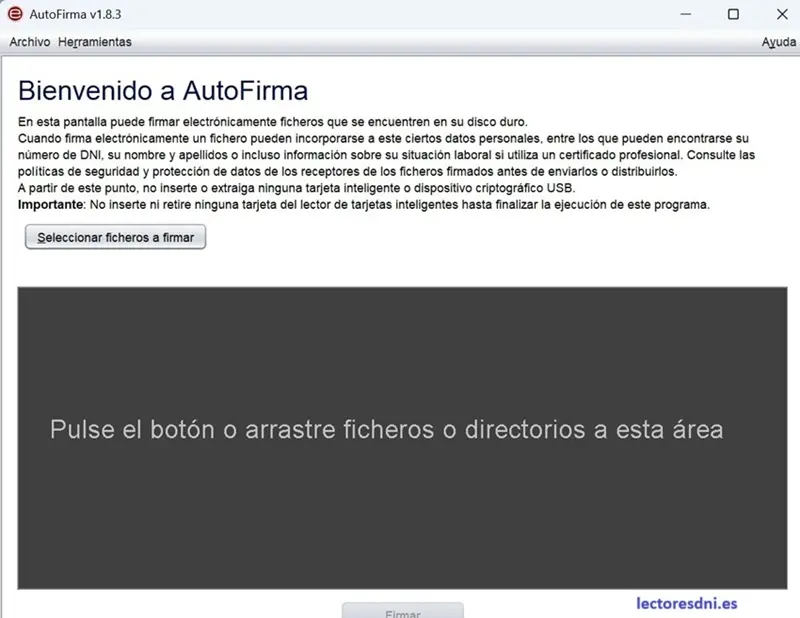Click the AutoFirma red logo icon
This screenshot has height=618, width=800.
coord(15,14)
